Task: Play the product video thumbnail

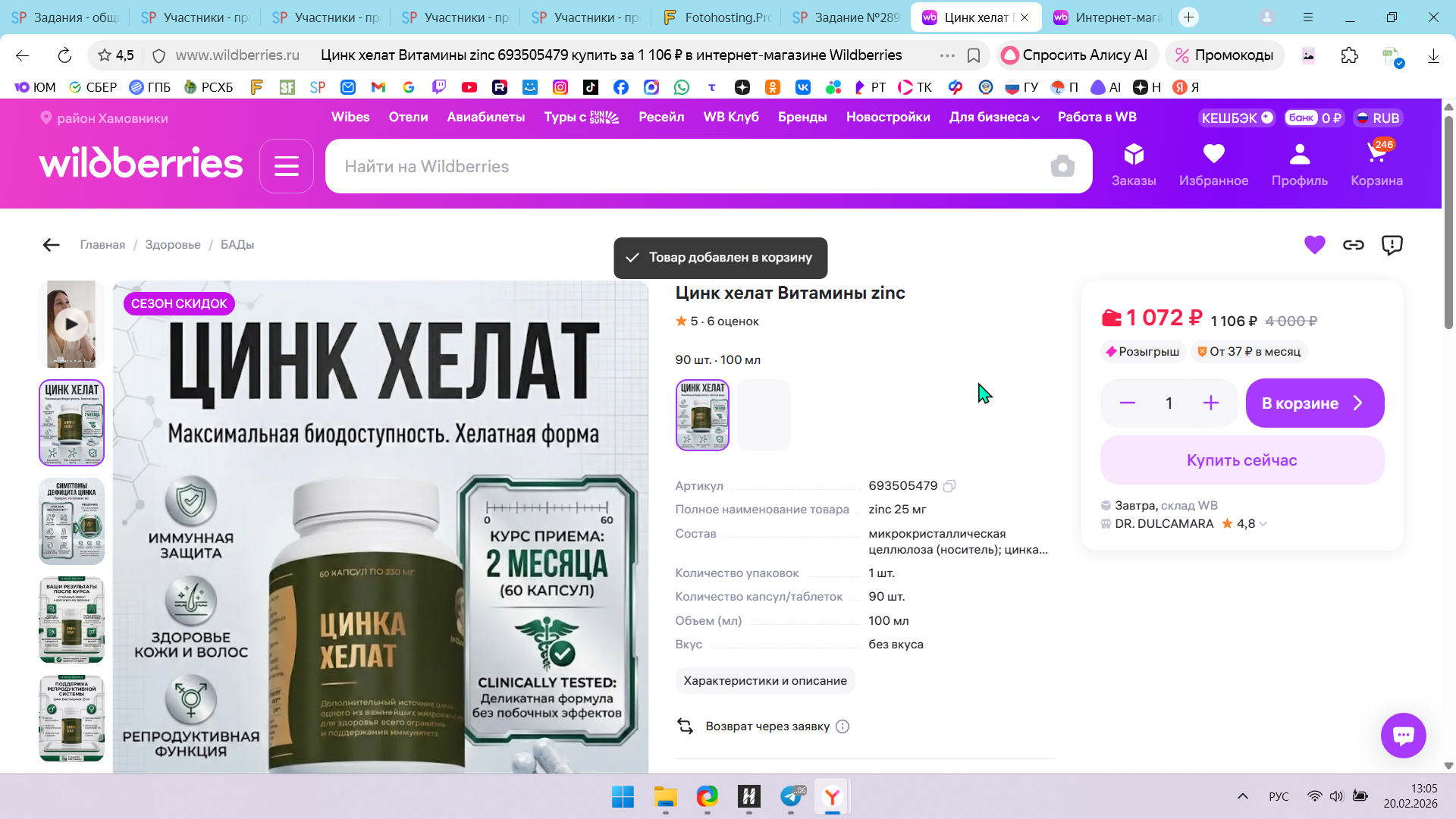Action: point(71,325)
